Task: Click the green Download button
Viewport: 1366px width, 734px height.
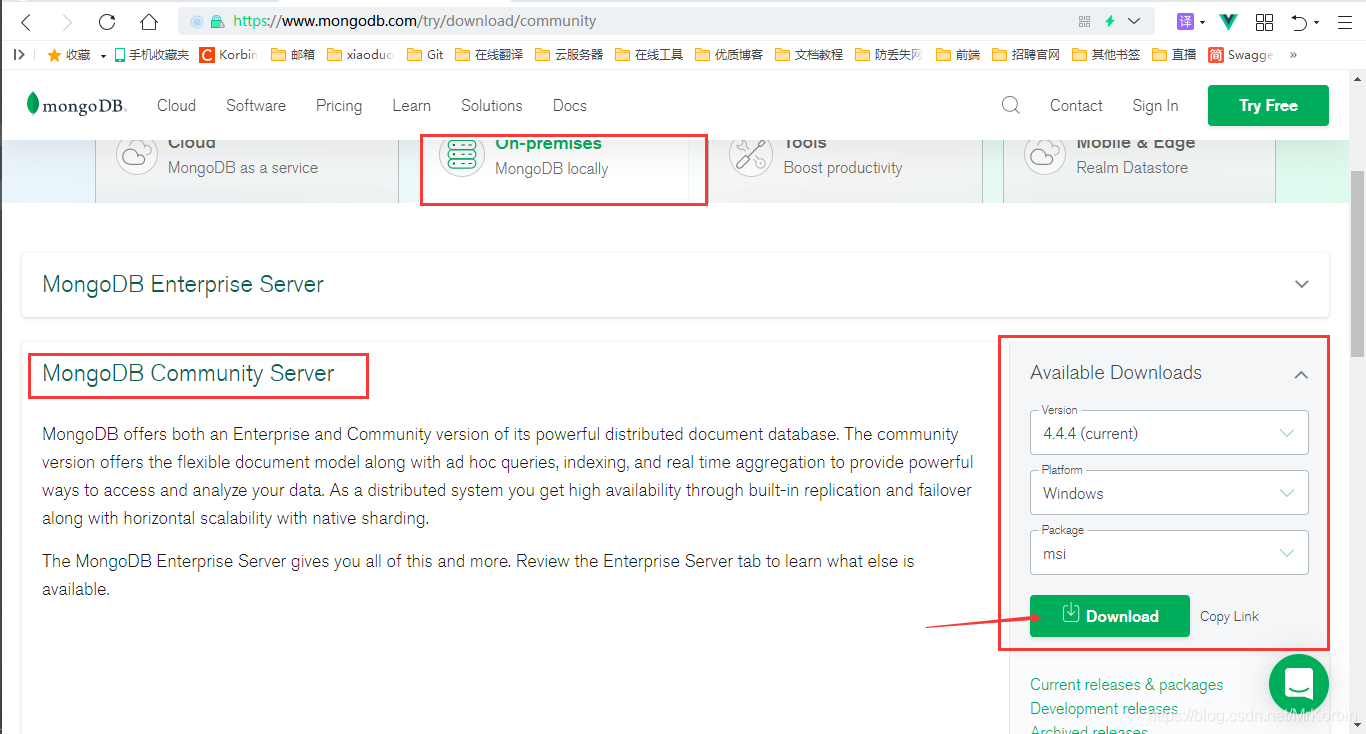Action: pyautogui.click(x=1110, y=616)
